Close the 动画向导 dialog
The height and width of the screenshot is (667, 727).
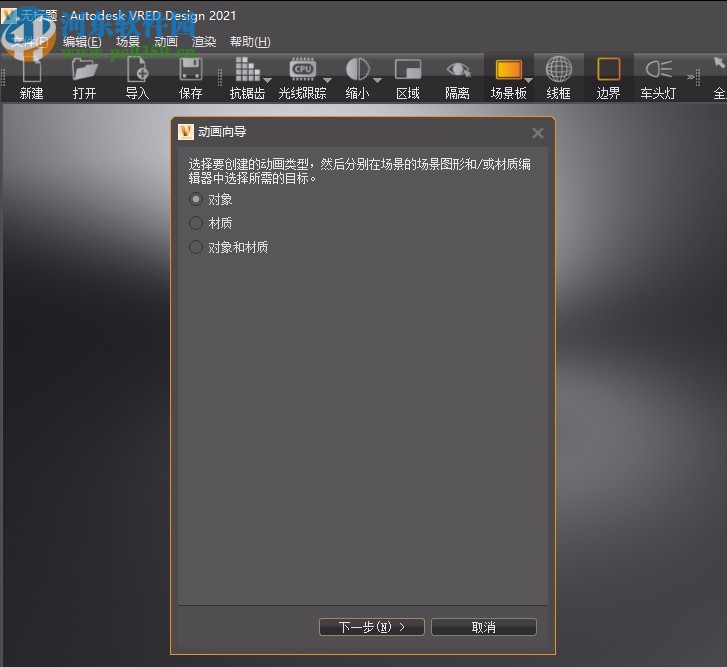tap(538, 133)
